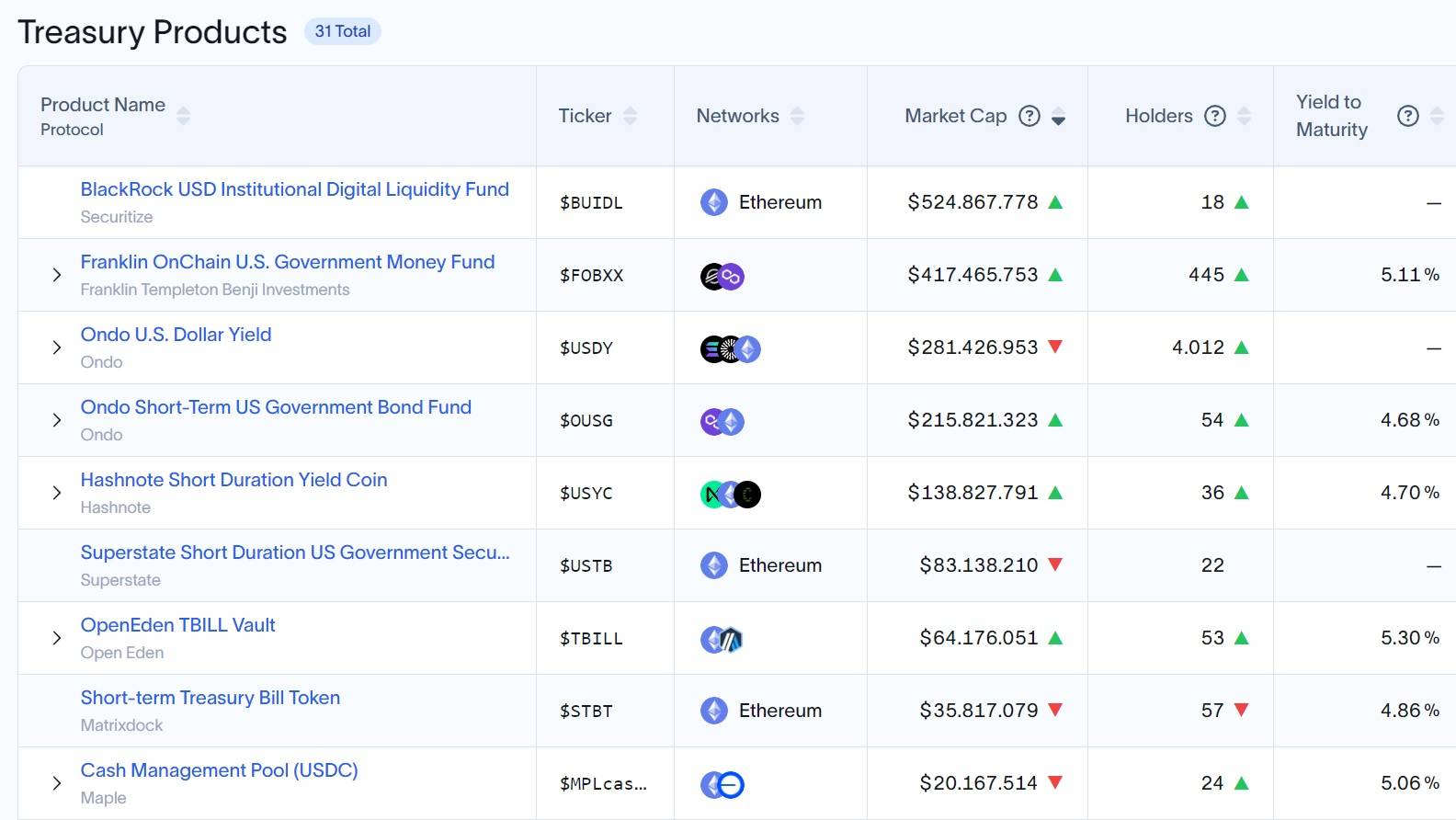1456x820 pixels.
Task: Open Ondo U.S. Dollar Yield product
Action: tap(176, 335)
